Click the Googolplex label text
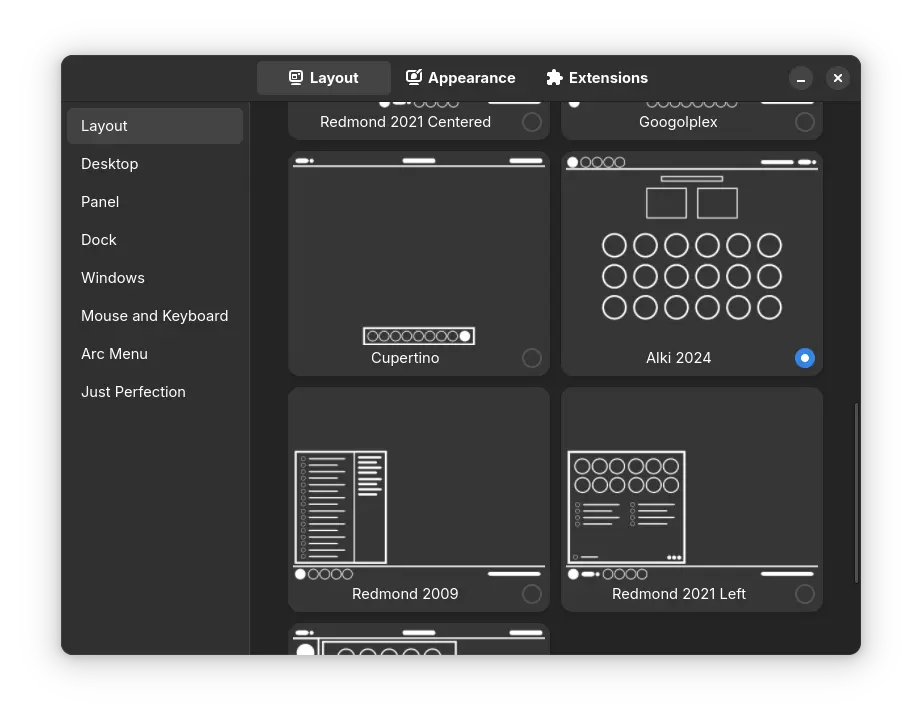Image resolution: width=922 pixels, height=722 pixels. tap(678, 122)
